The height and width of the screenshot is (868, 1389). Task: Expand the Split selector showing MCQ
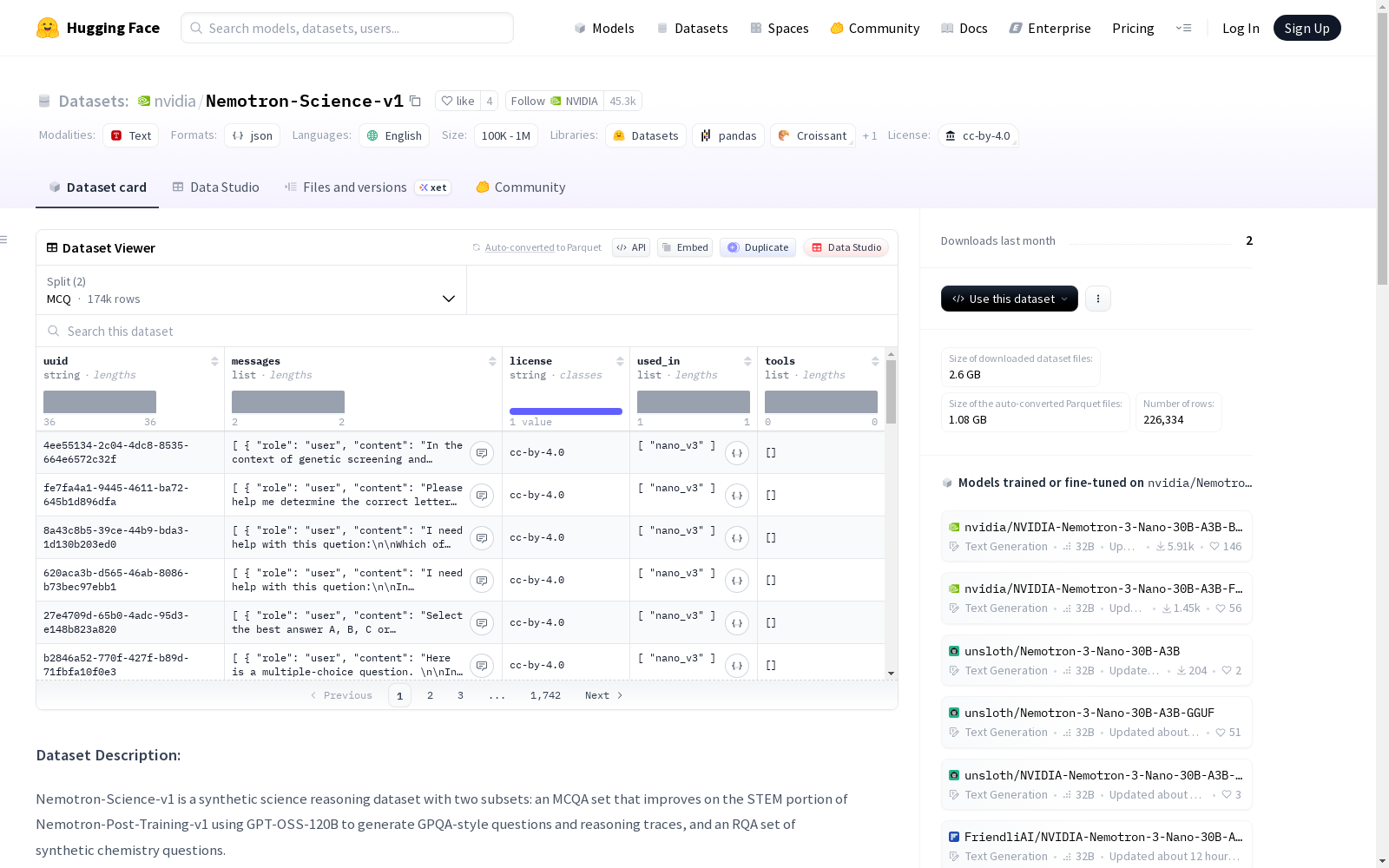pyautogui.click(x=252, y=290)
